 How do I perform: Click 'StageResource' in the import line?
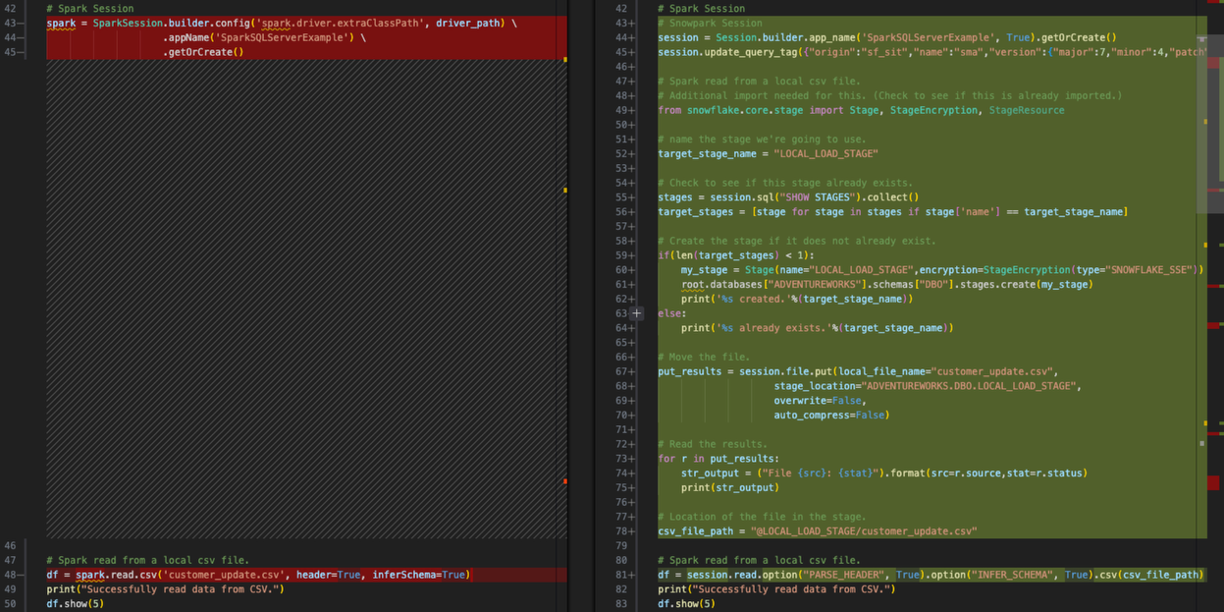point(1027,110)
